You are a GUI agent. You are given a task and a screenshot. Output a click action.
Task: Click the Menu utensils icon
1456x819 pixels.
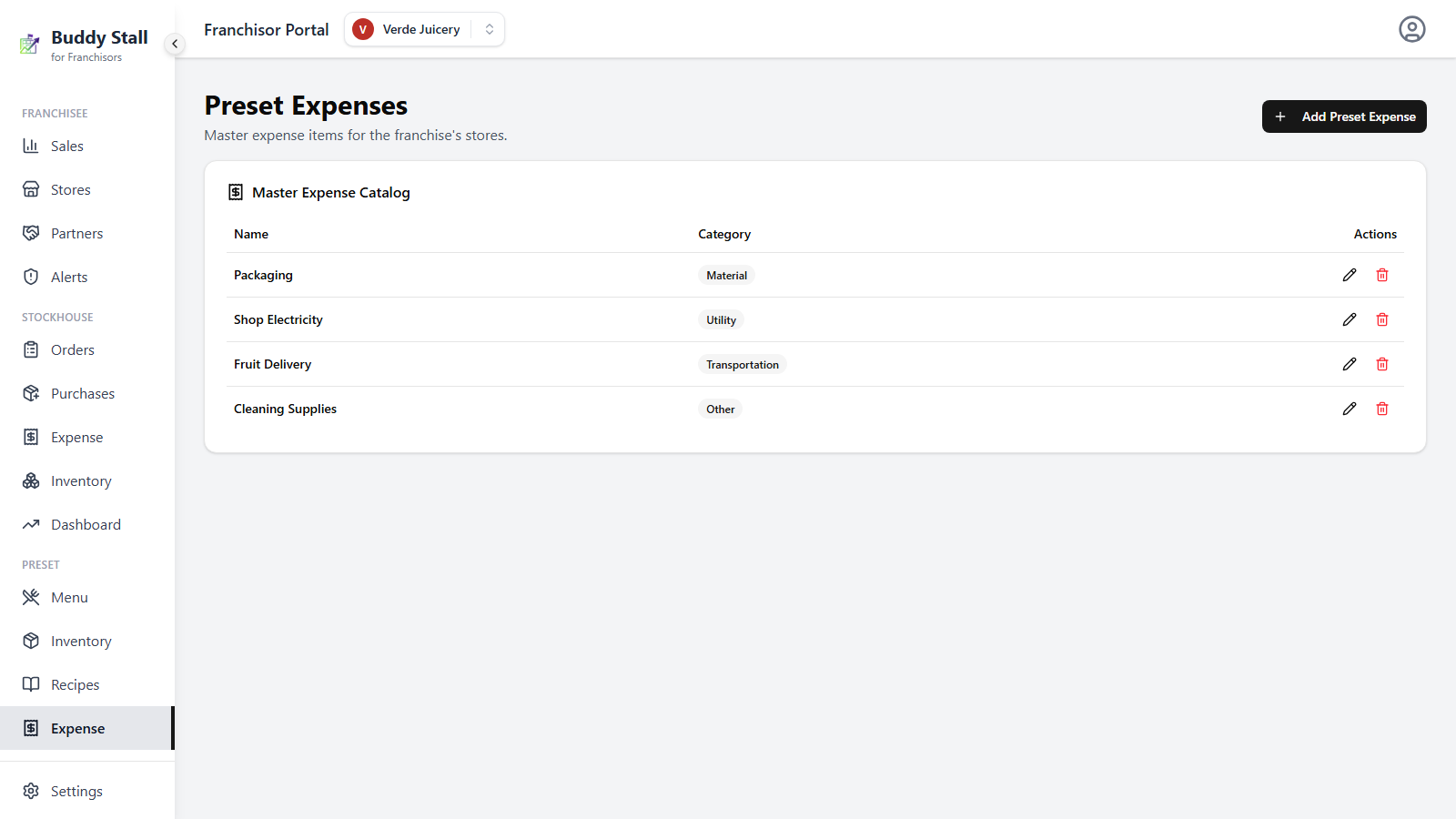31,597
